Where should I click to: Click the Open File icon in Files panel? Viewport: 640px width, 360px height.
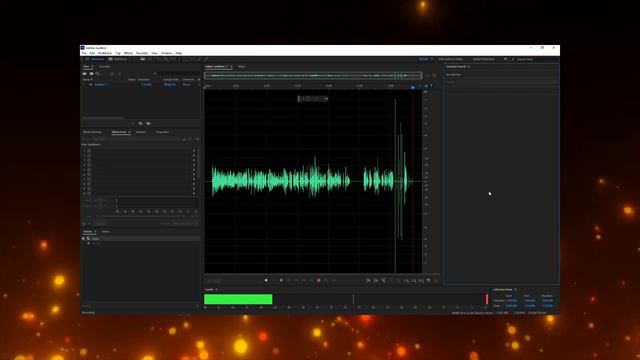coord(85,73)
